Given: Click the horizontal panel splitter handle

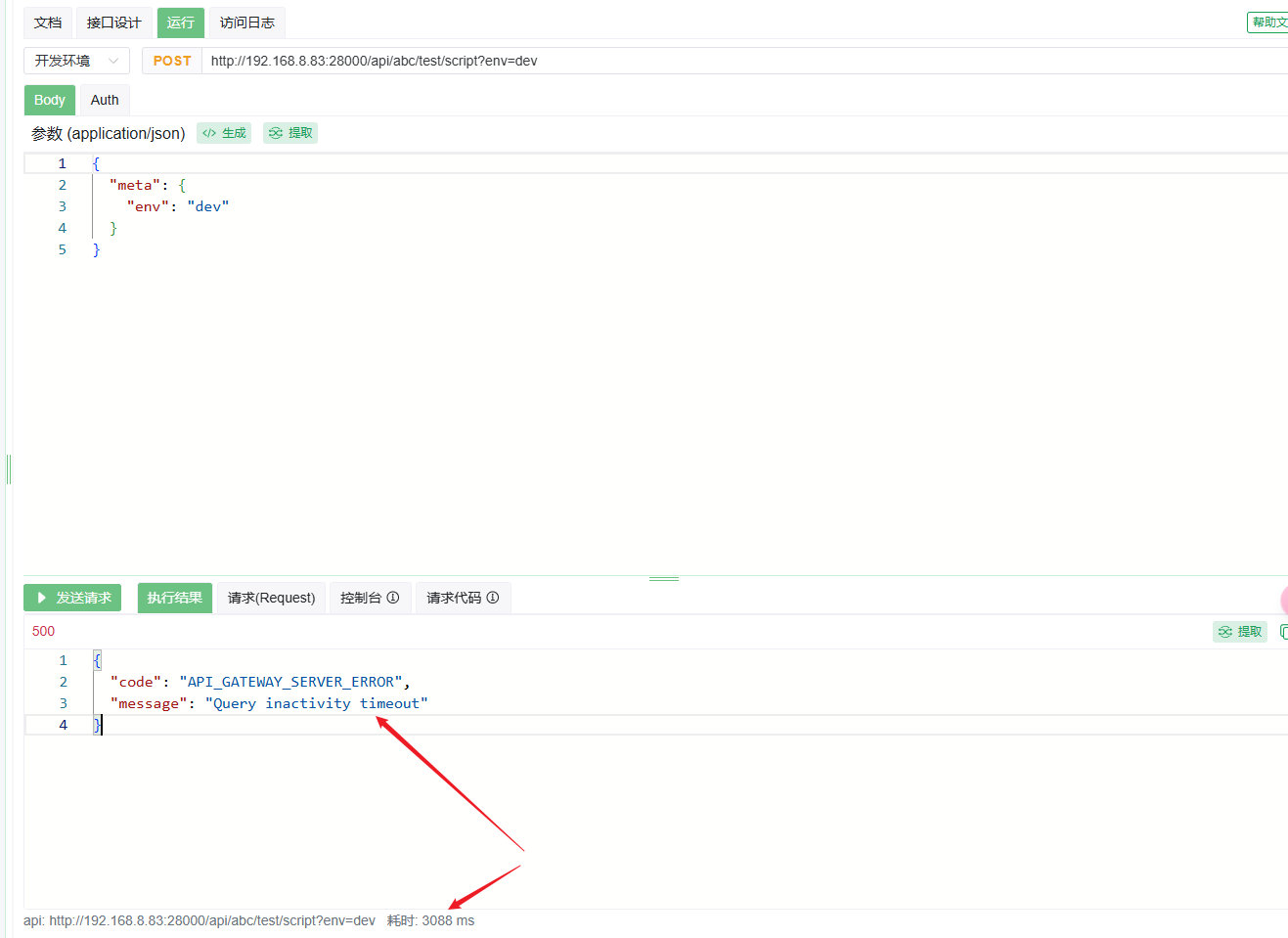Looking at the screenshot, I should pos(663,578).
